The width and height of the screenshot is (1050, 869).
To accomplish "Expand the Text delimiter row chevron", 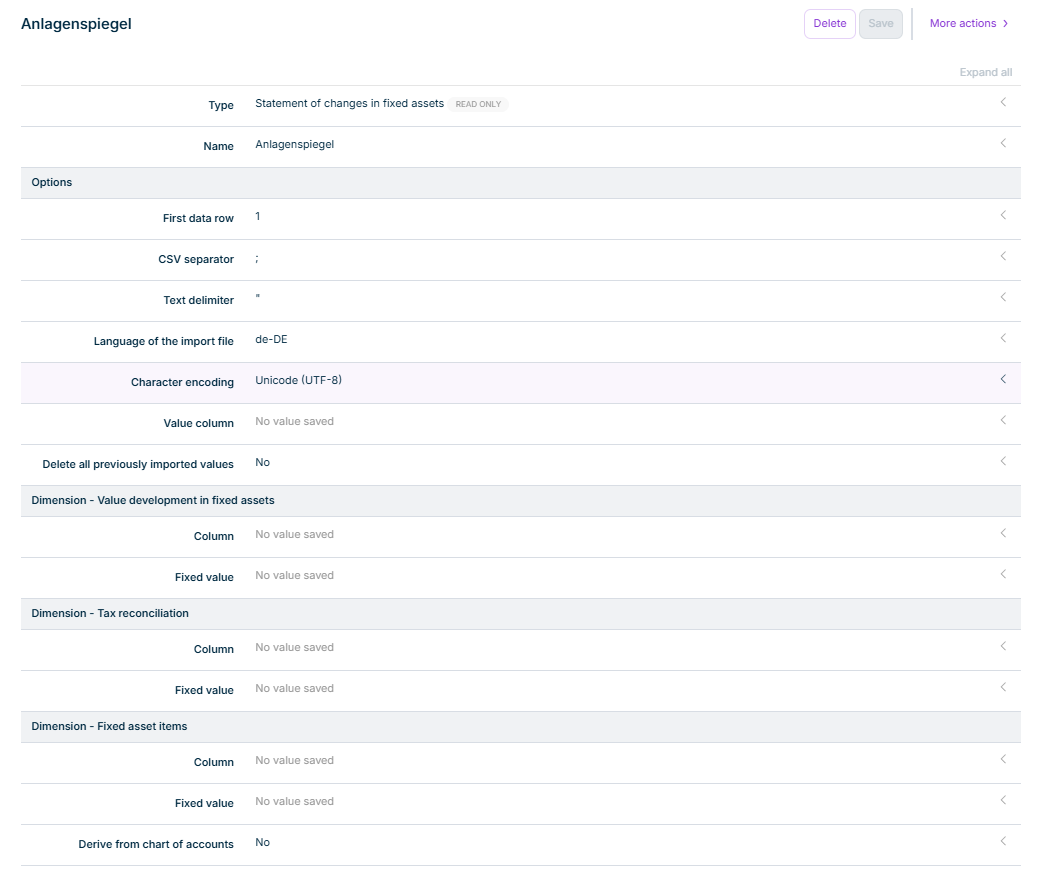I will (x=1003, y=297).
